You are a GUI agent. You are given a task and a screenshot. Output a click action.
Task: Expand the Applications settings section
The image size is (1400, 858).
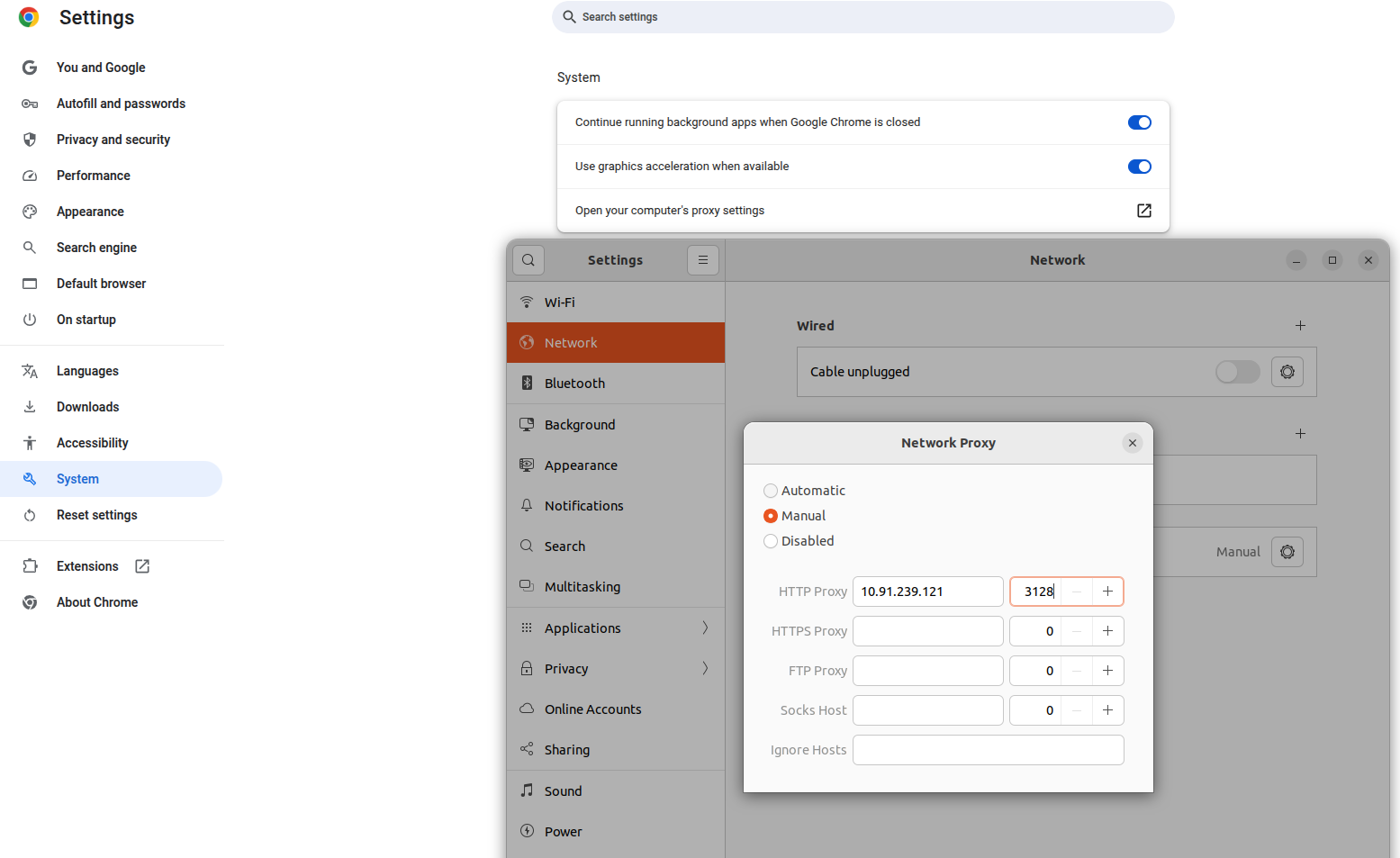(705, 628)
